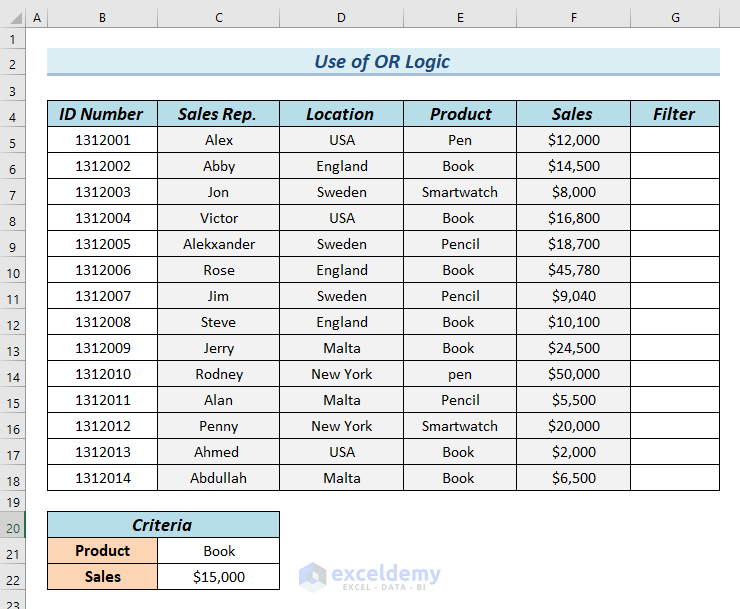Select sales value $6,500

pos(573,477)
